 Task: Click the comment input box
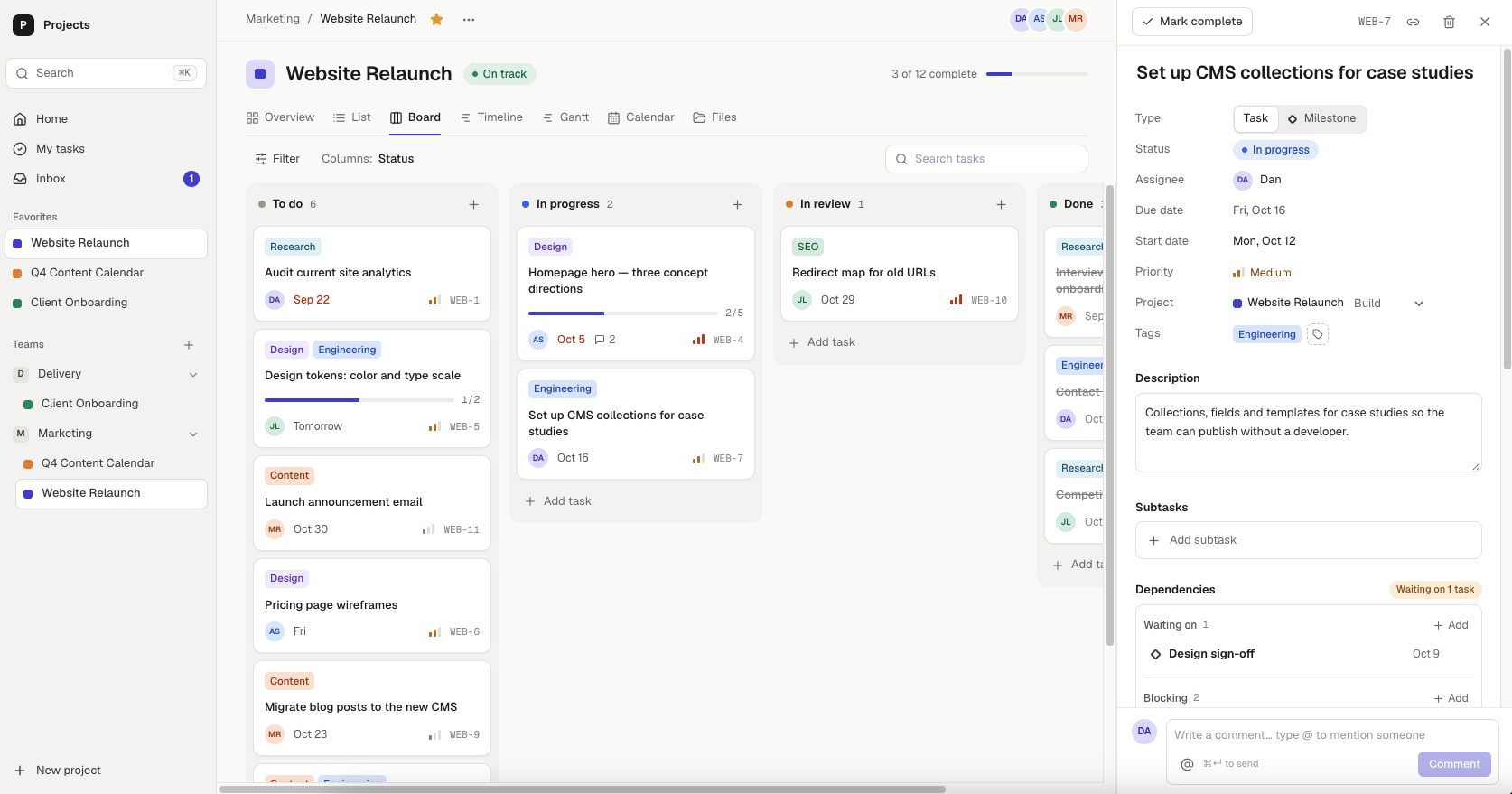pyautogui.click(x=1332, y=735)
